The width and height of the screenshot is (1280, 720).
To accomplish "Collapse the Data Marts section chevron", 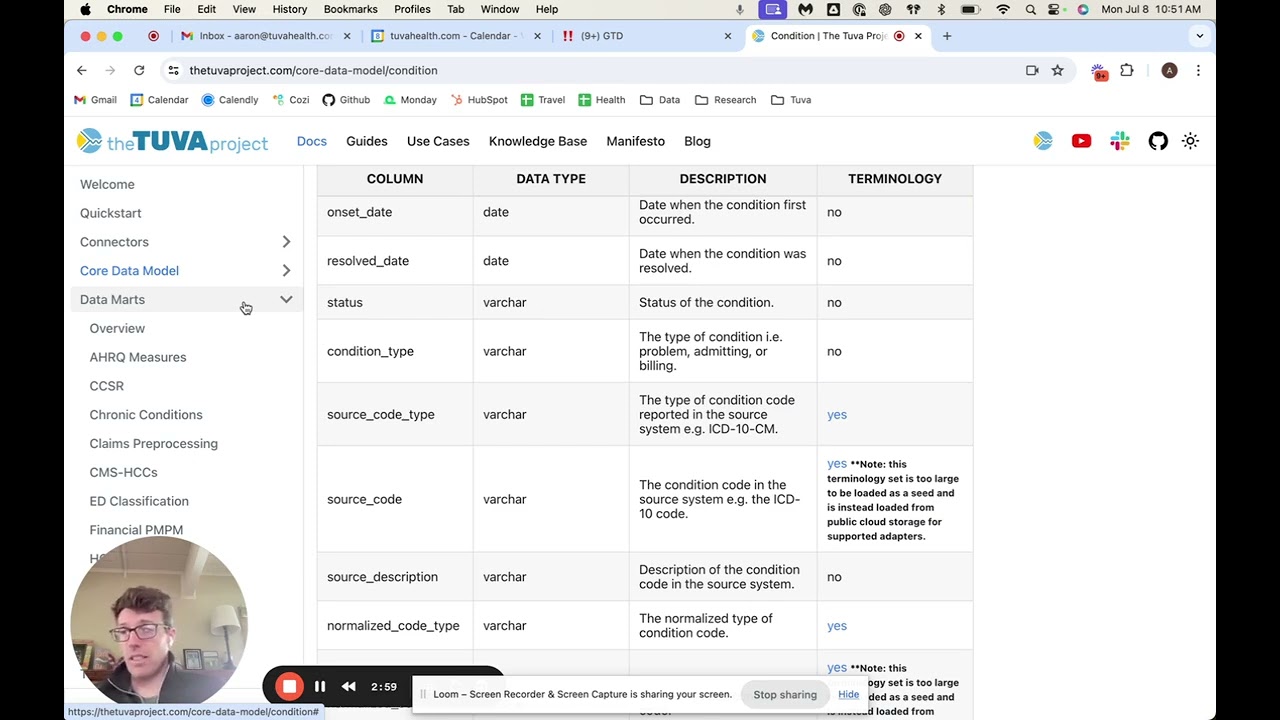I will [286, 300].
